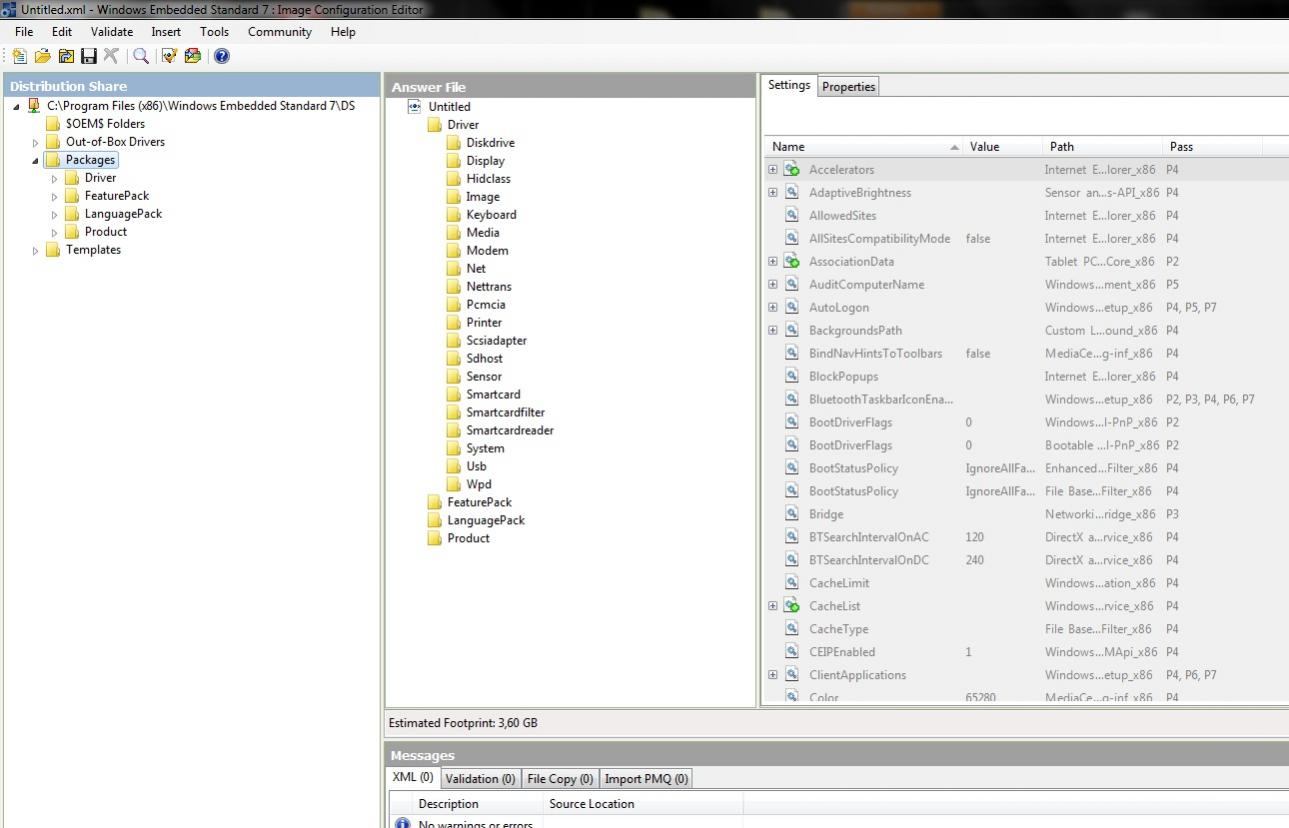Click the Diskdrive folder icon in Answer File
Viewport: 1289px width, 828px height.
point(454,142)
